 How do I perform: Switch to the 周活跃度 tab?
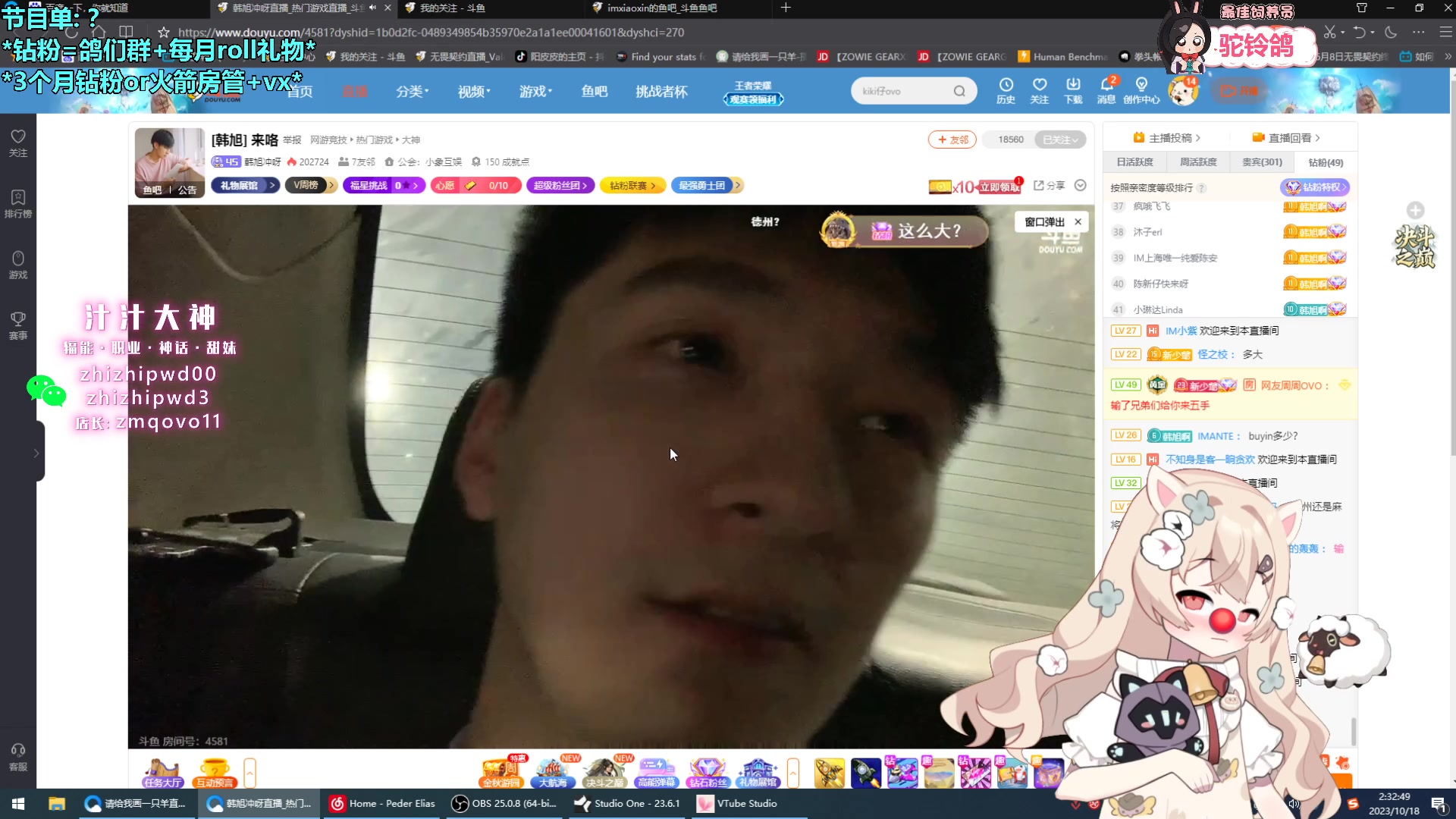coord(1198,162)
